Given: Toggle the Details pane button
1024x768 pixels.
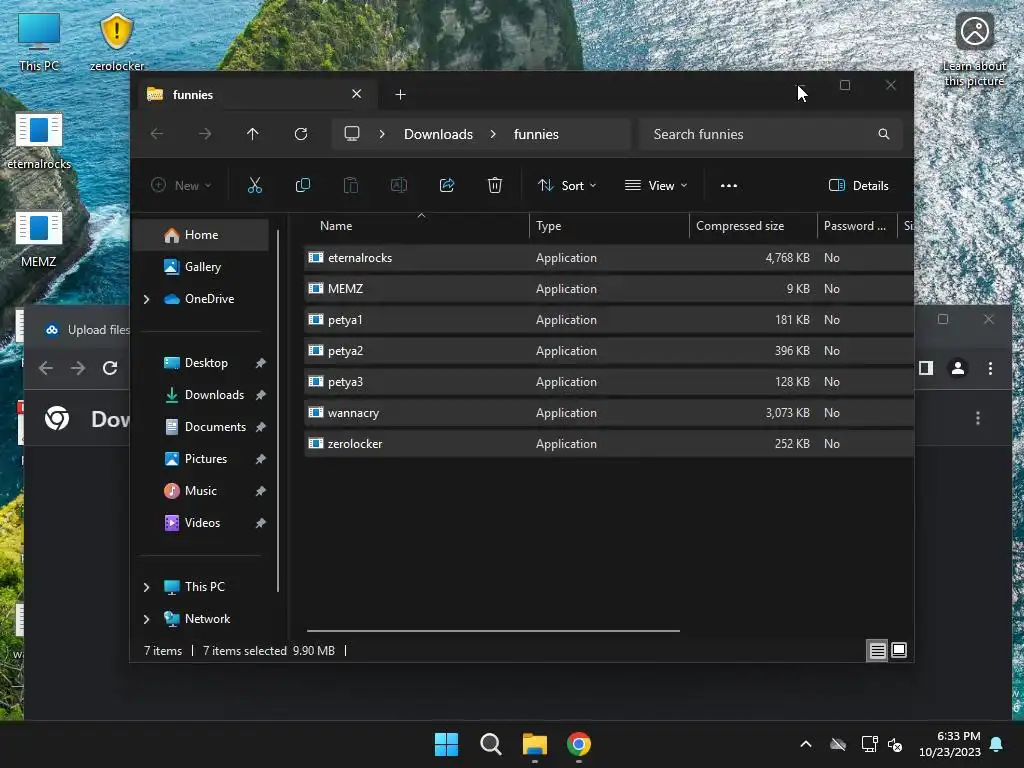Looking at the screenshot, I should [858, 185].
